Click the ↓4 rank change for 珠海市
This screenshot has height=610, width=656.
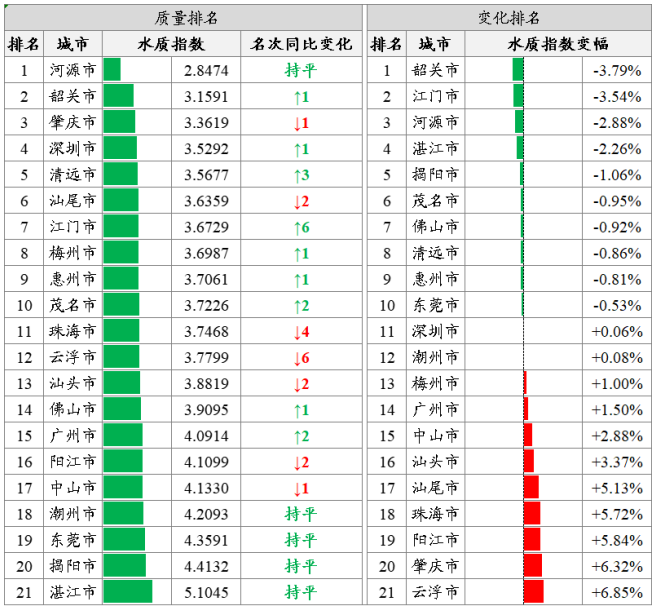pyautogui.click(x=300, y=331)
